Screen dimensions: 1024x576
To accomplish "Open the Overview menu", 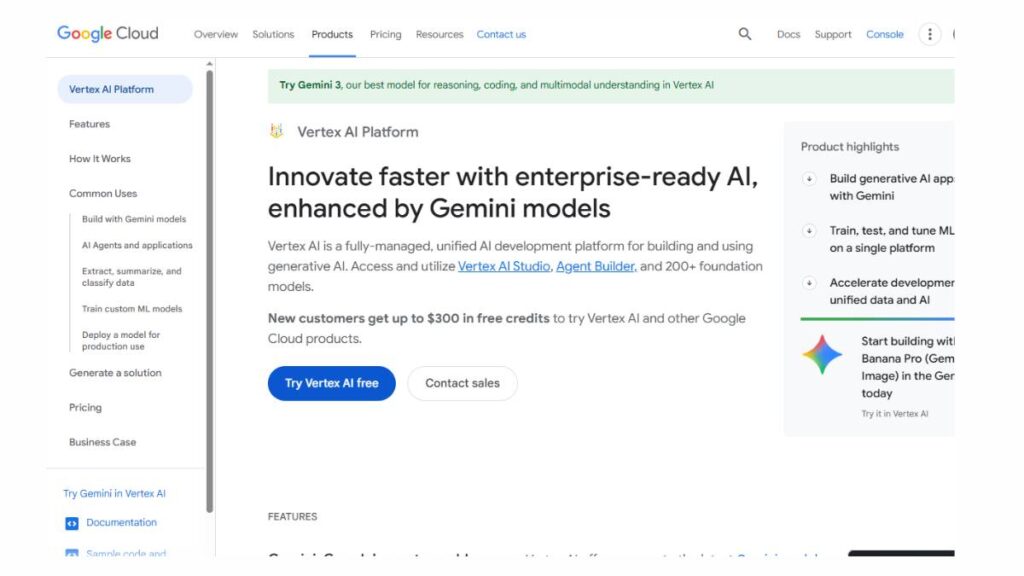I will pyautogui.click(x=216, y=35).
